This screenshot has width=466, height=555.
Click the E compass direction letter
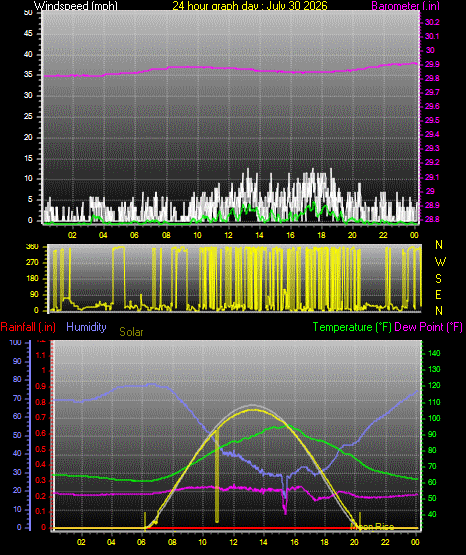[438, 294]
